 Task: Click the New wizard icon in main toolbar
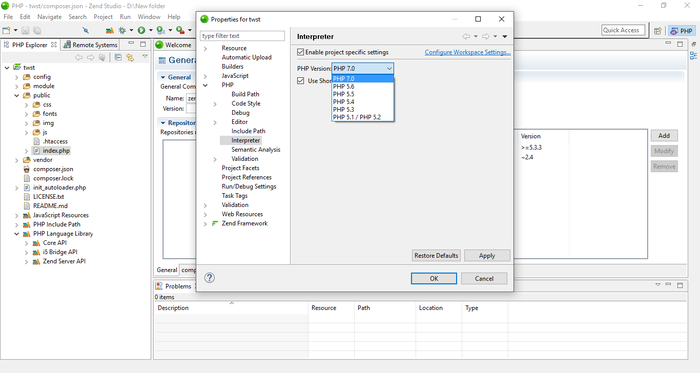[x=6, y=30]
